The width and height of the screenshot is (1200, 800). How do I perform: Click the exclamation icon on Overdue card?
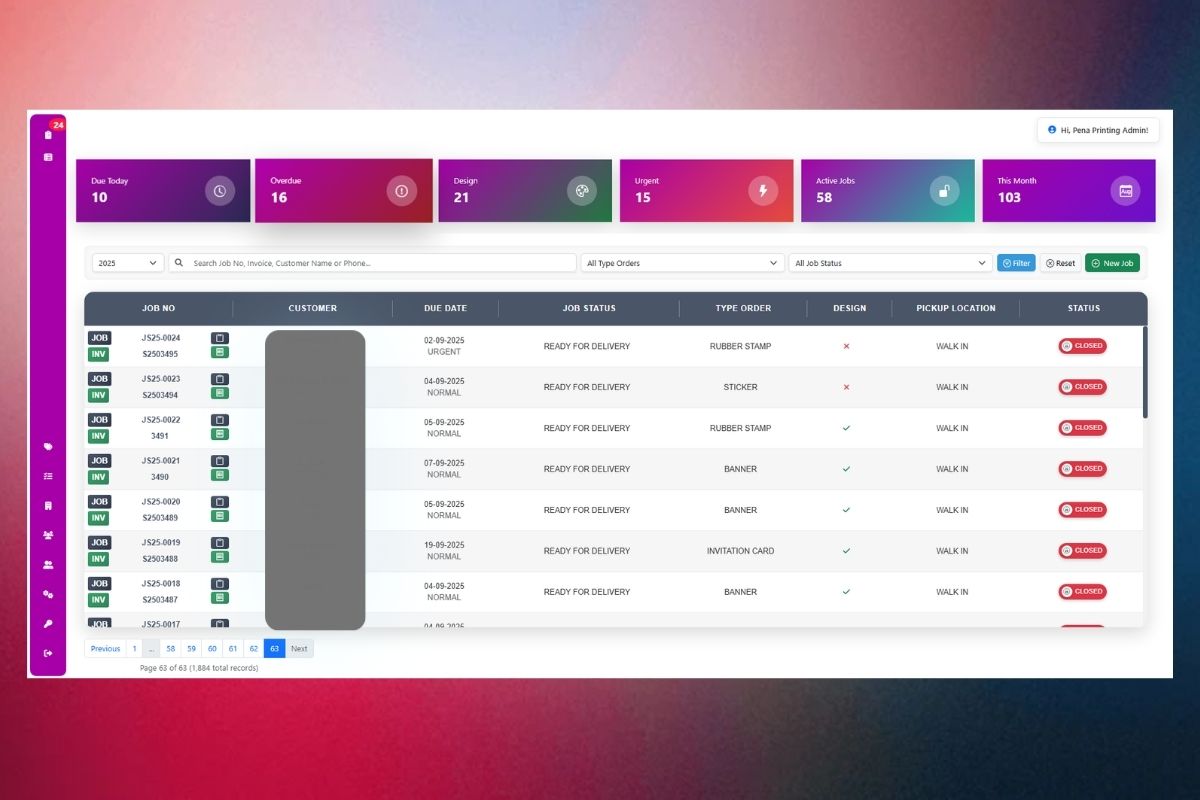(401, 191)
